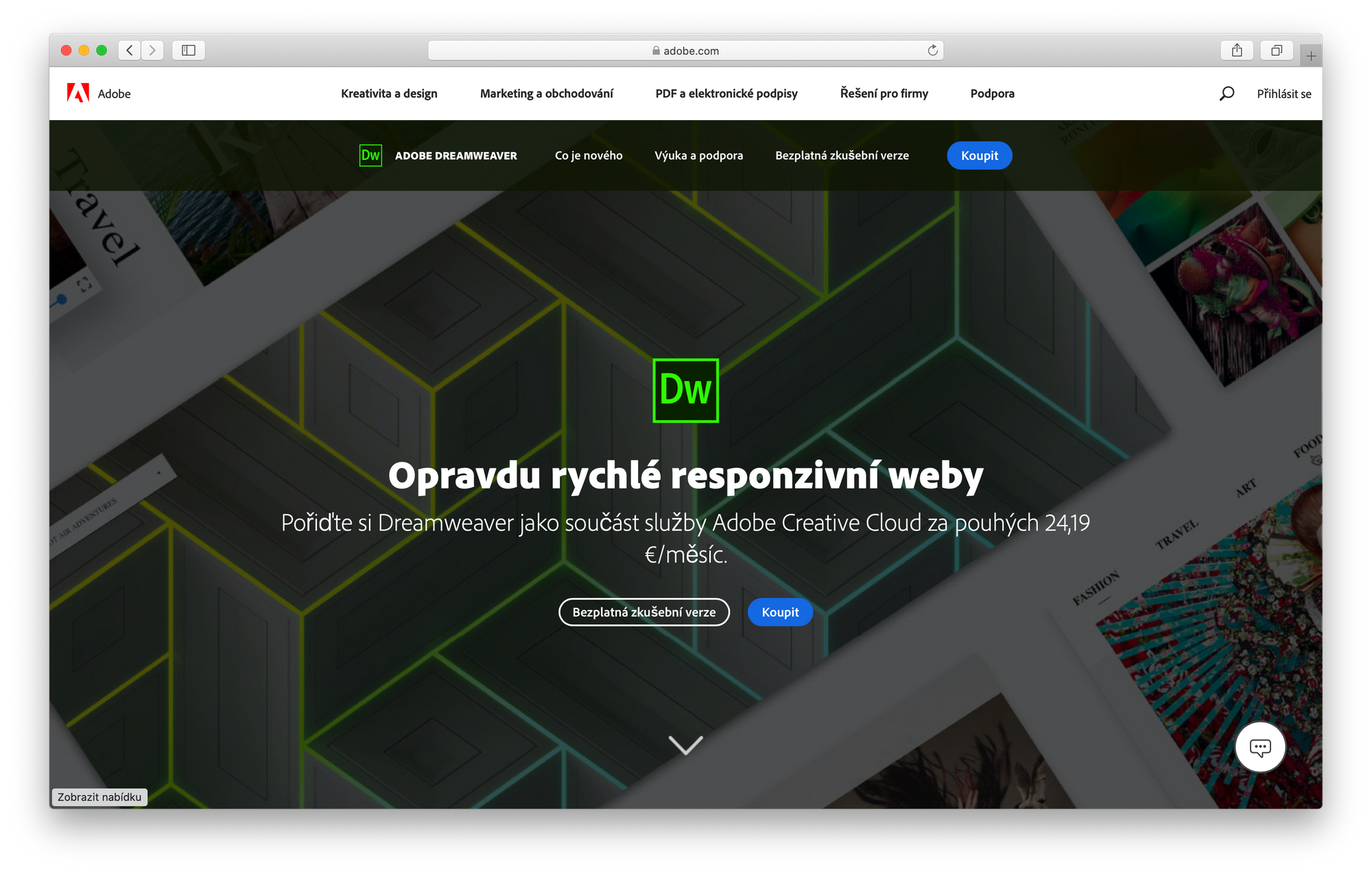
Task: Reload the page with refresh icon
Action: pos(932,50)
